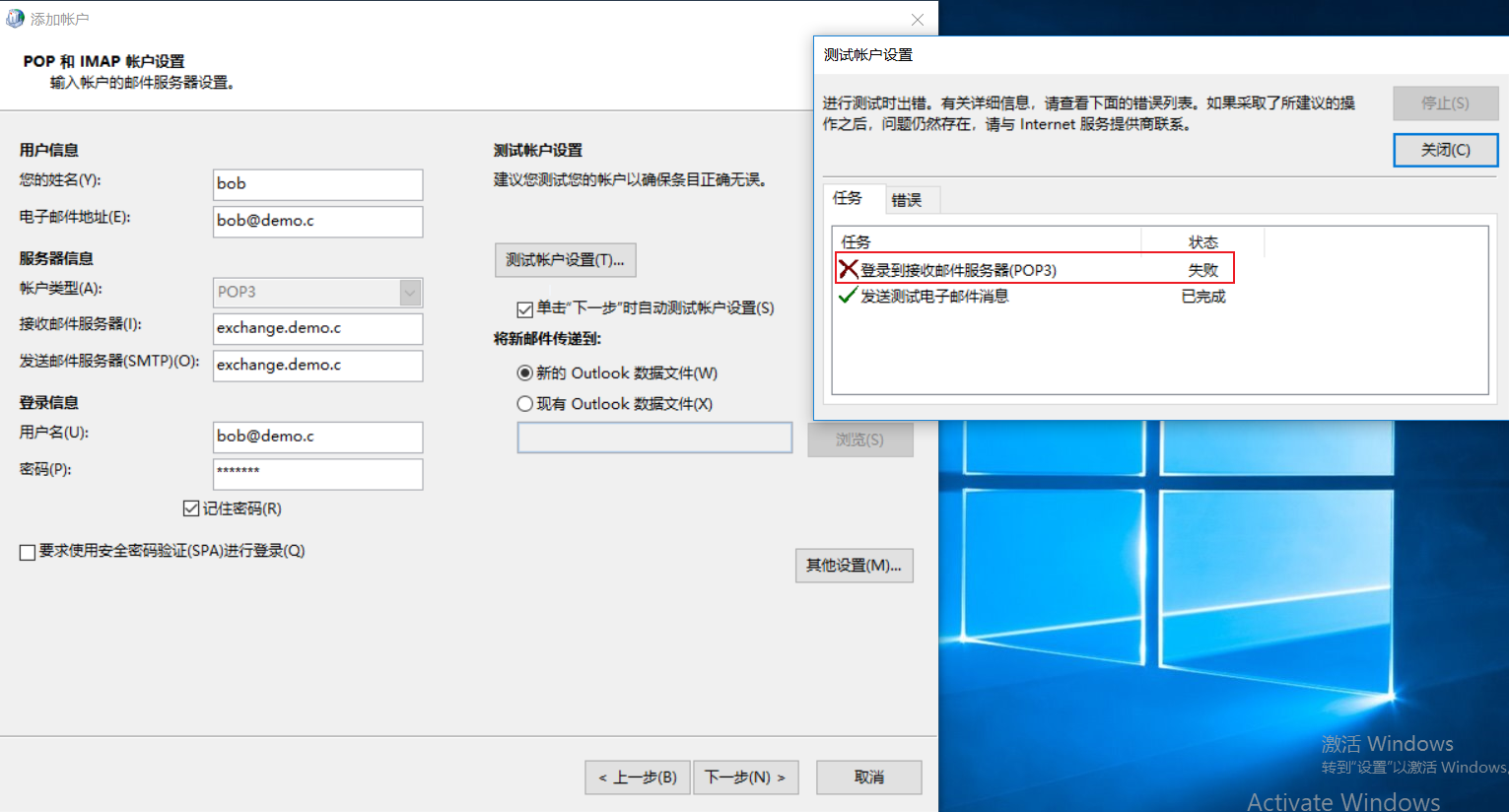Uncheck automatic account test on Next checkbox
Viewport: 1509px width, 812px height.
(x=525, y=309)
